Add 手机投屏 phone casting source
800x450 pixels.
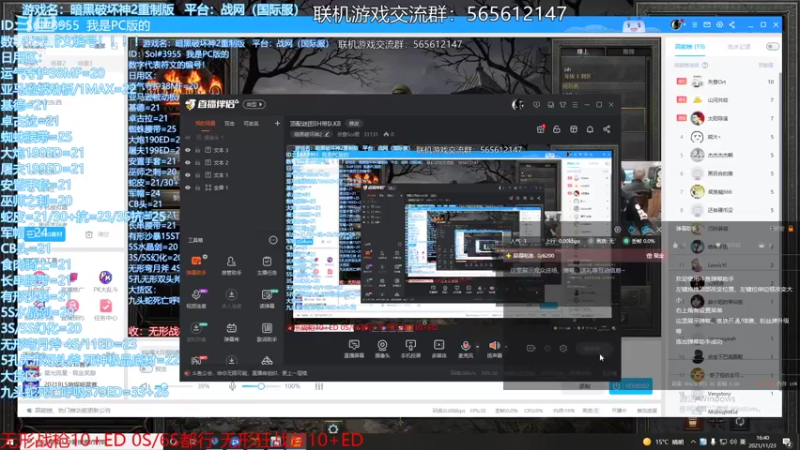pyautogui.click(x=411, y=349)
